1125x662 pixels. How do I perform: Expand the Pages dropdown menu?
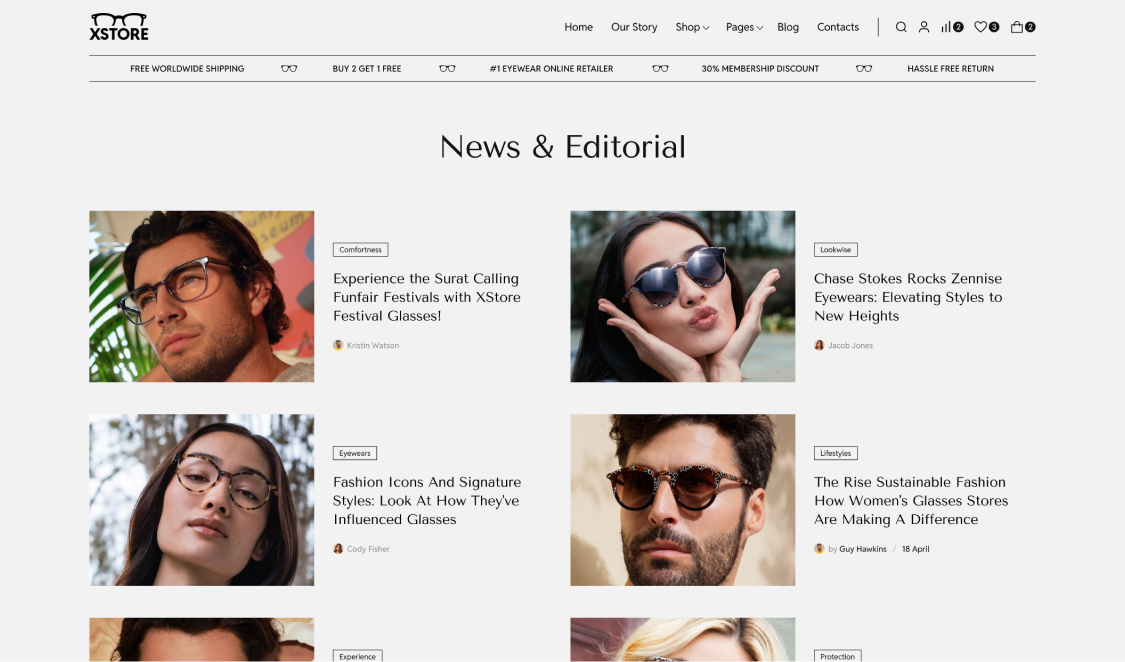[x=744, y=27]
